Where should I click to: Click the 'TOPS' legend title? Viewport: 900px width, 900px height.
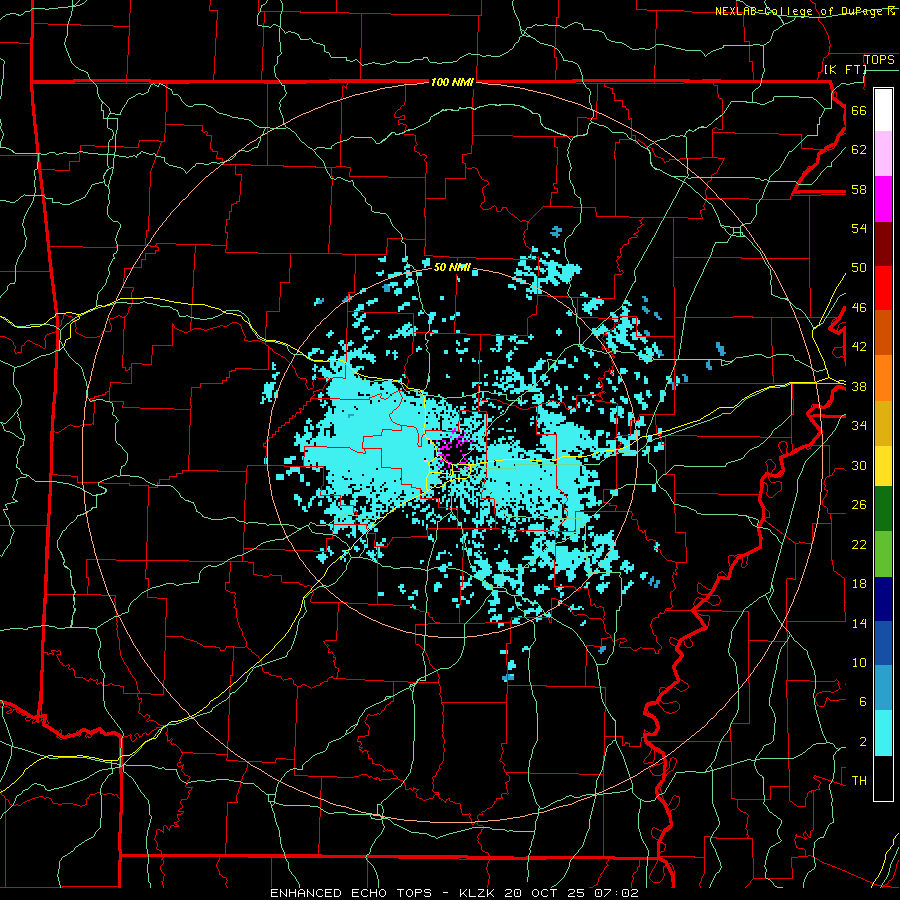click(x=879, y=60)
